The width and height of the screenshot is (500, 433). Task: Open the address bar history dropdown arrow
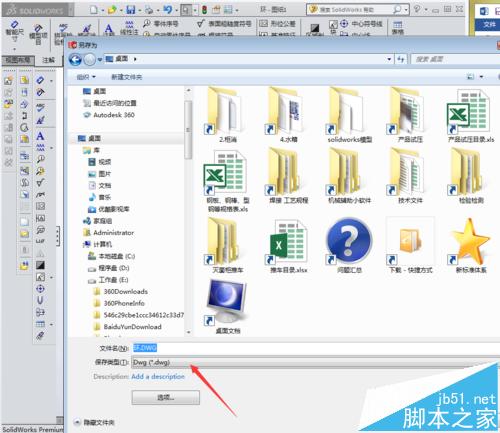click(x=389, y=59)
